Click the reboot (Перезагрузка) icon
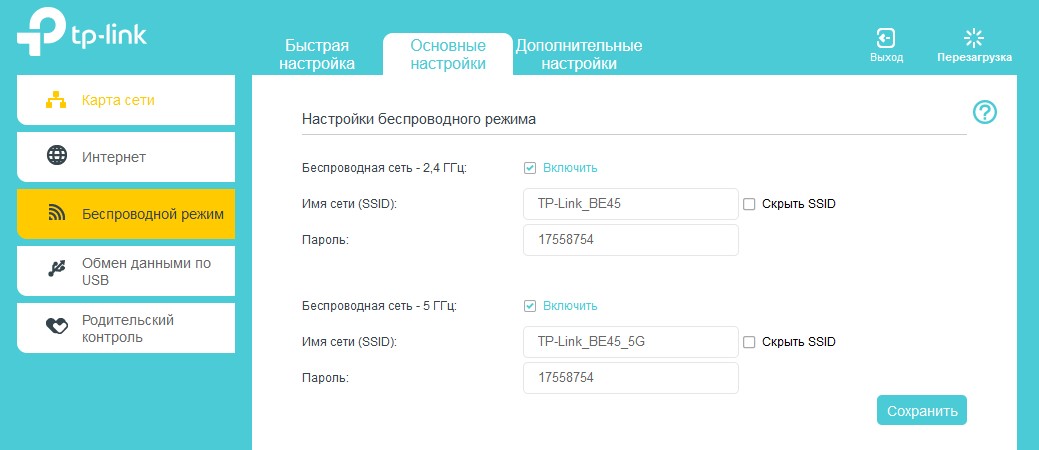 [x=974, y=38]
